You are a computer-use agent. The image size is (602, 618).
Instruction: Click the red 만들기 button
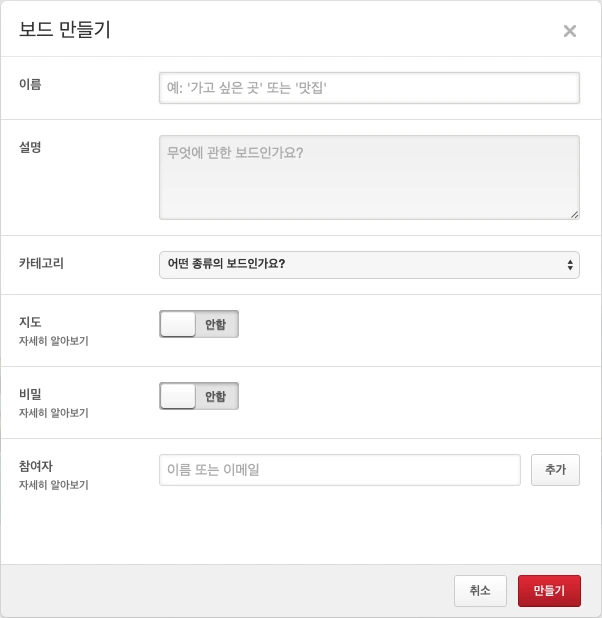pyautogui.click(x=549, y=591)
